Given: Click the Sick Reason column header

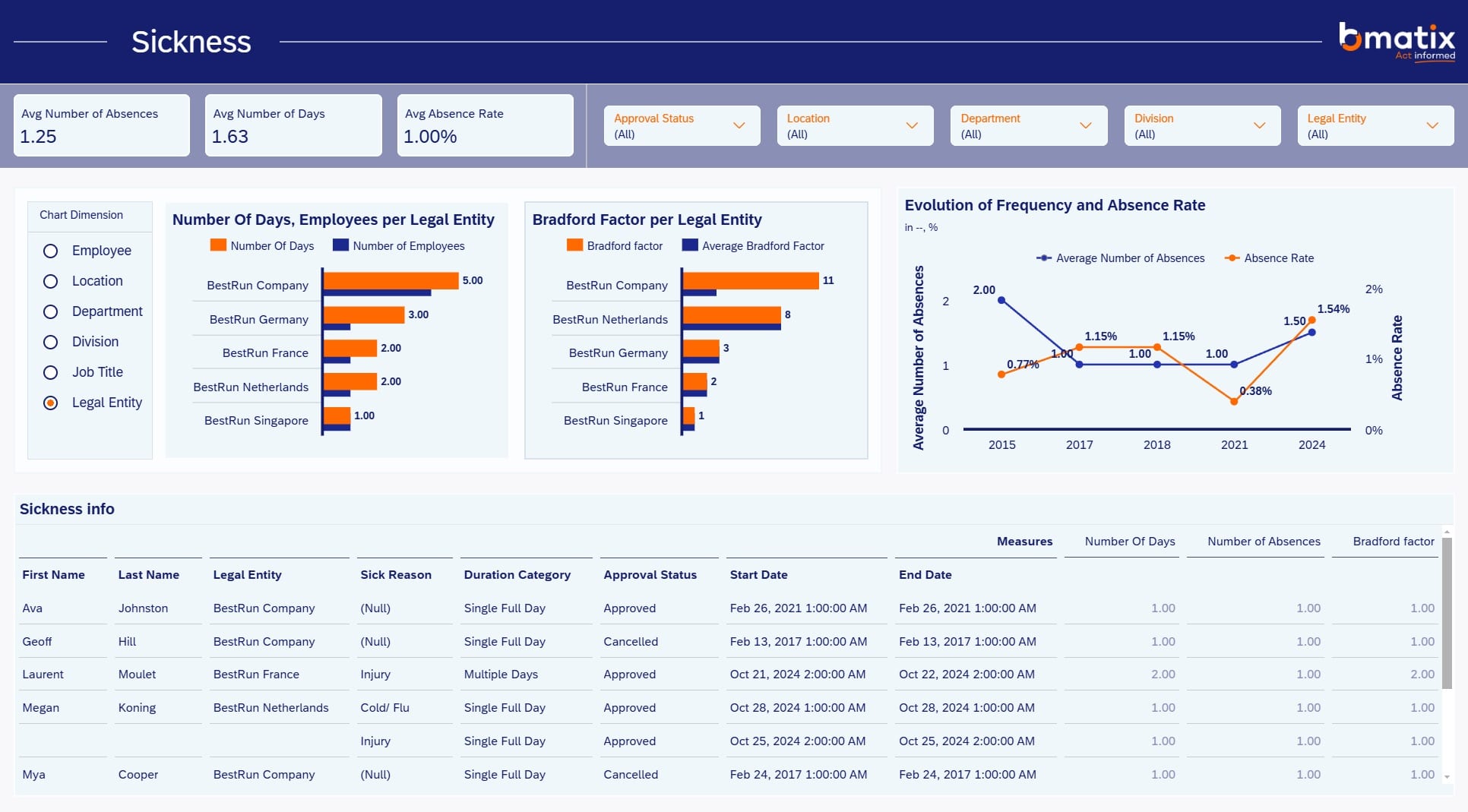Looking at the screenshot, I should point(396,575).
